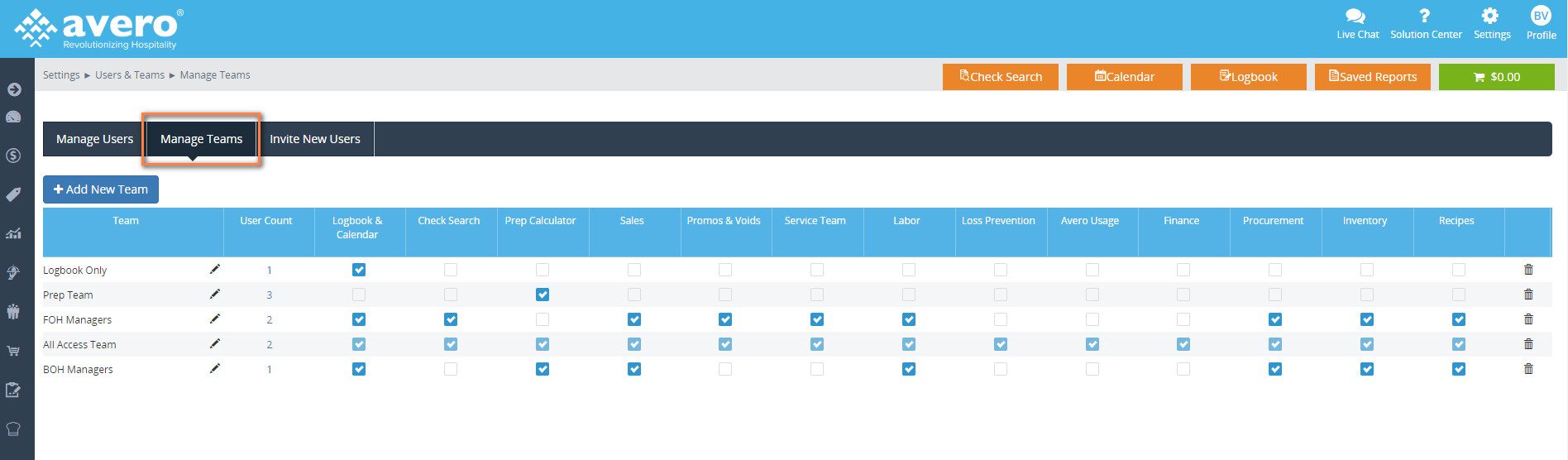Click the Add New Team button
1568x460 pixels.
coord(101,189)
